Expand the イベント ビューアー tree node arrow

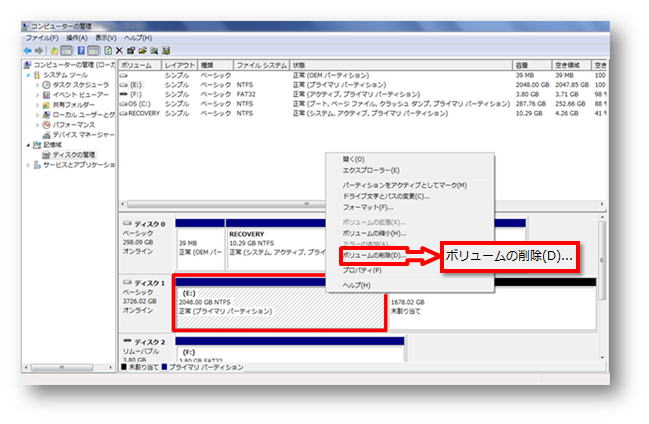pyautogui.click(x=37, y=95)
